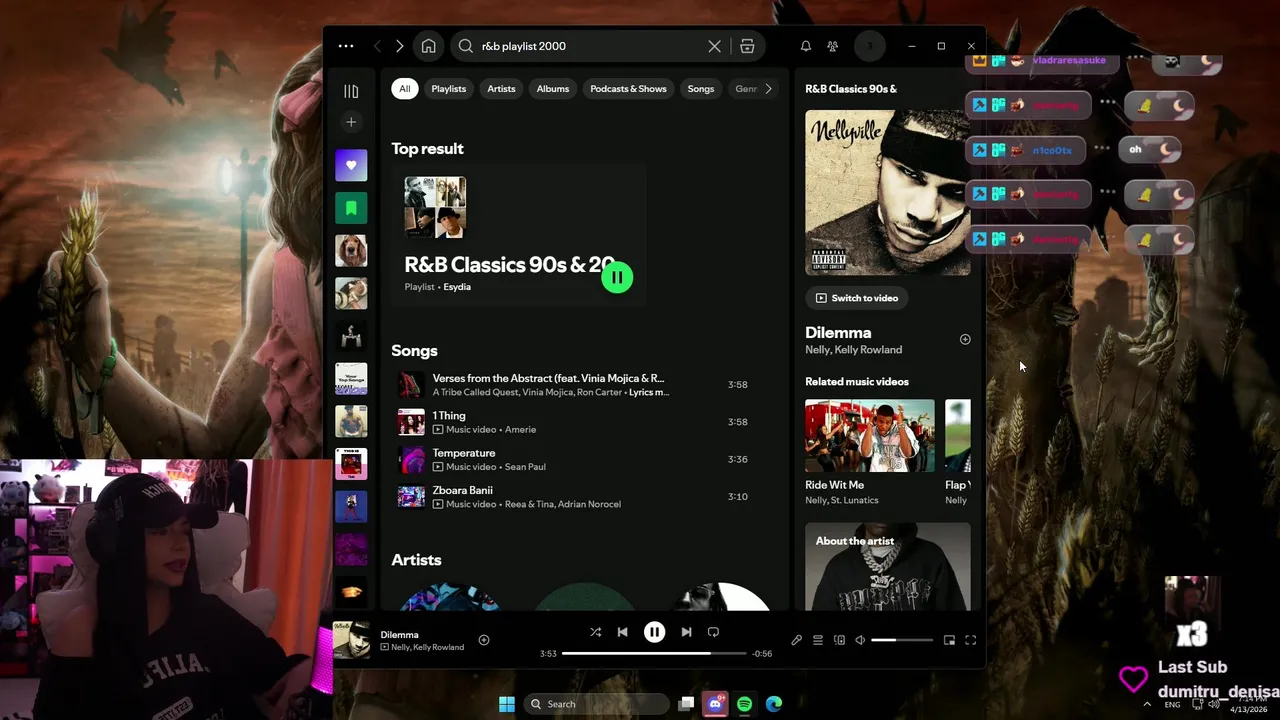This screenshot has height=720, width=1280.
Task: Open the now-playing cover art in player bar
Action: click(x=351, y=640)
